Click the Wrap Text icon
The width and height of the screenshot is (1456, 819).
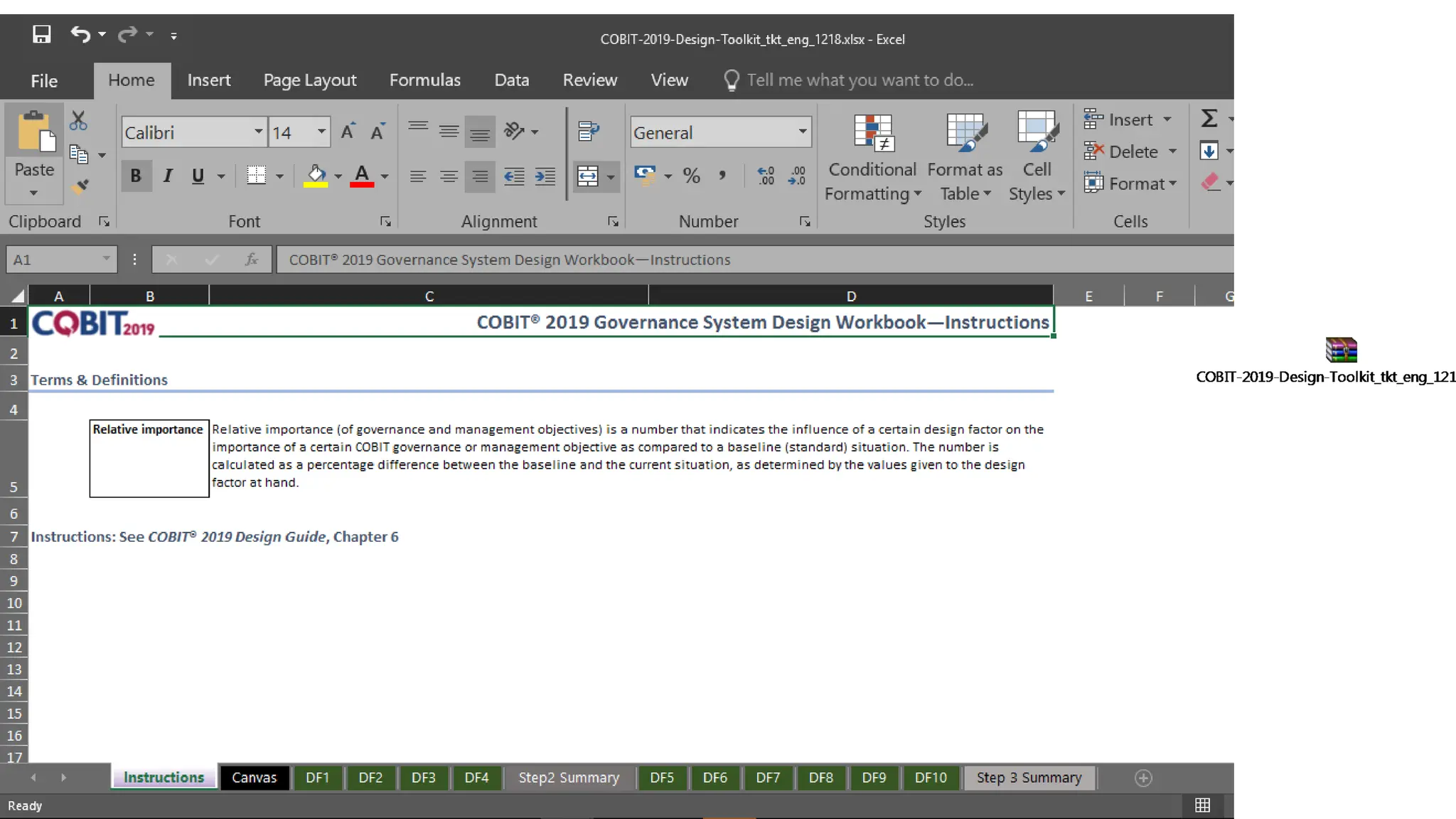[x=589, y=131]
